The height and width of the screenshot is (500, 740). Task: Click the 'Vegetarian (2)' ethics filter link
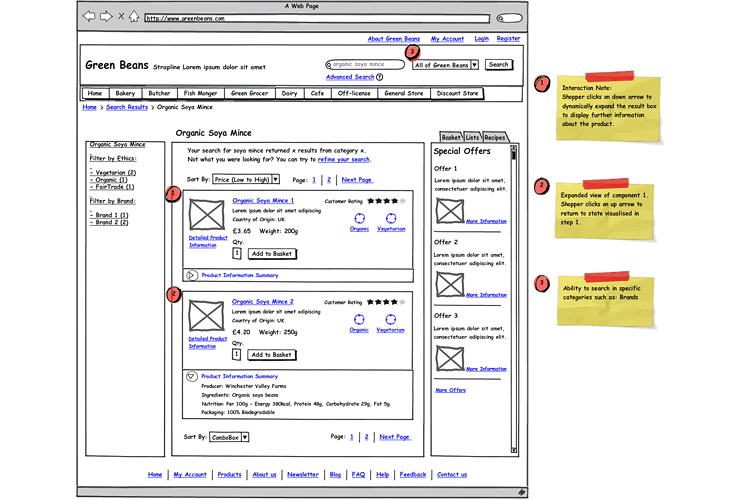[x=114, y=172]
